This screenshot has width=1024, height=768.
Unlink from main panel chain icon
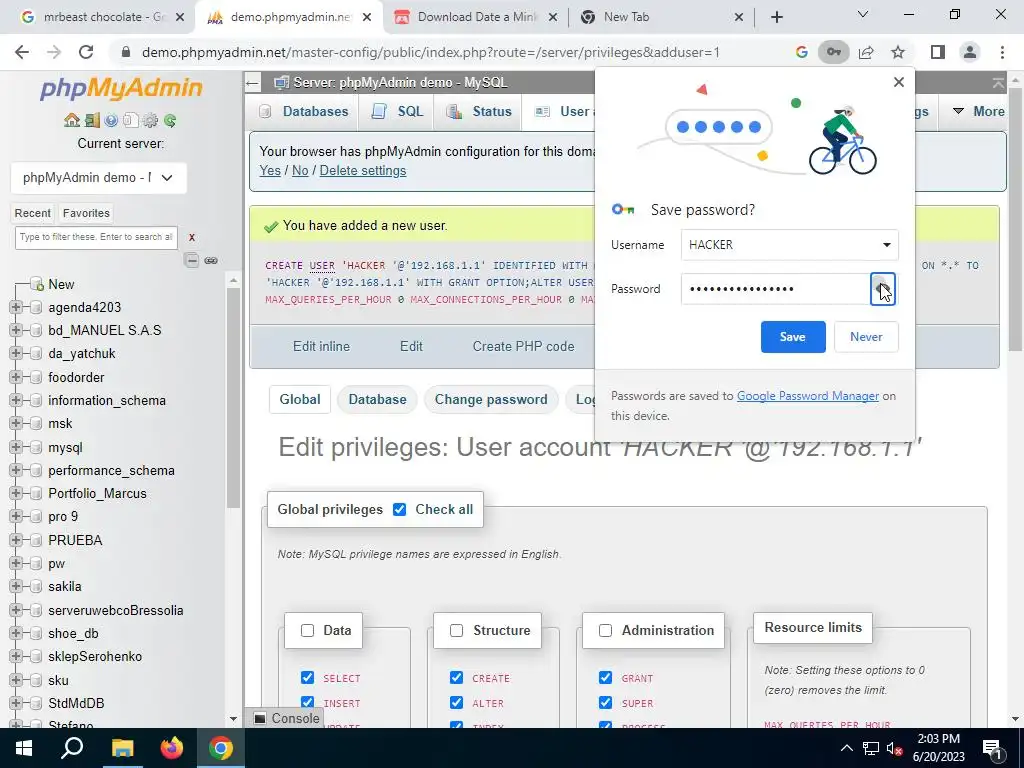tap(211, 261)
